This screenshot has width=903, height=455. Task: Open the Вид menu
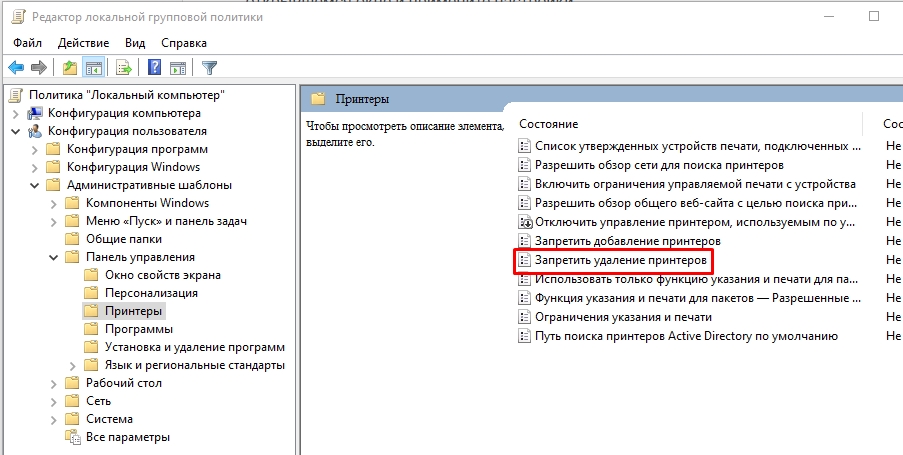(135, 43)
